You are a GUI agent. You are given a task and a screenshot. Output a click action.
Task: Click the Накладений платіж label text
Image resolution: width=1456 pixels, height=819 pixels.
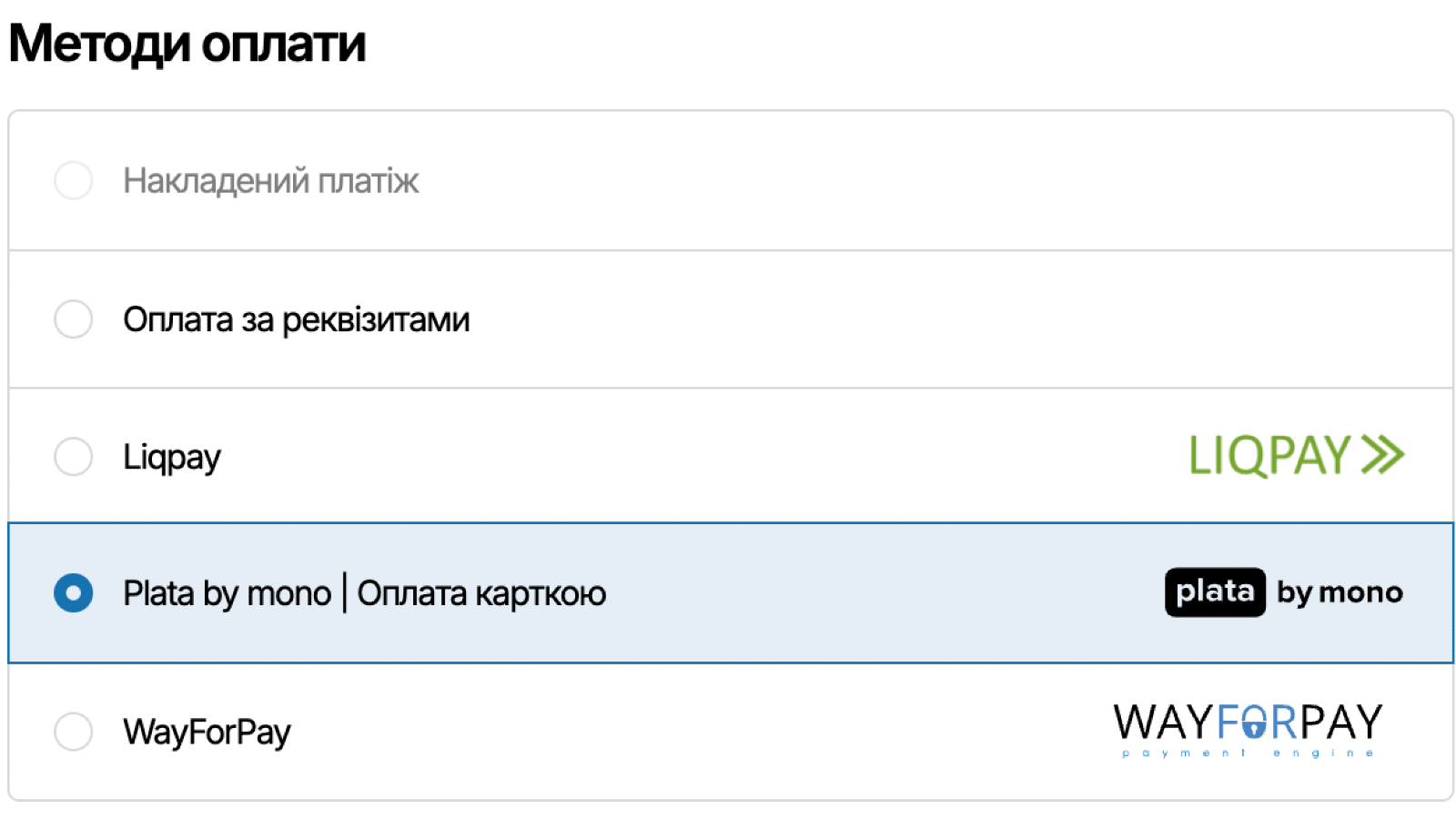click(270, 181)
